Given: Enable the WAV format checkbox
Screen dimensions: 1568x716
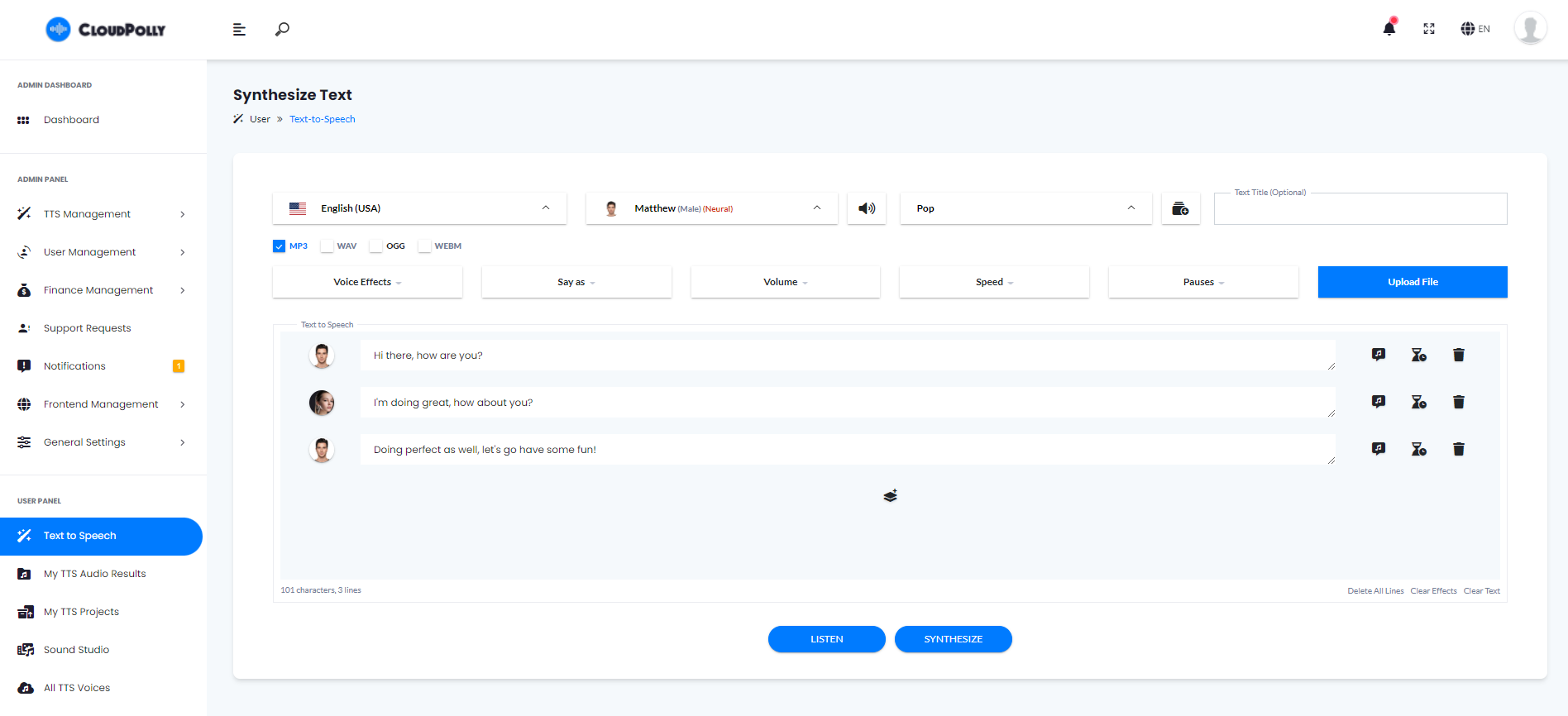Looking at the screenshot, I should [327, 246].
